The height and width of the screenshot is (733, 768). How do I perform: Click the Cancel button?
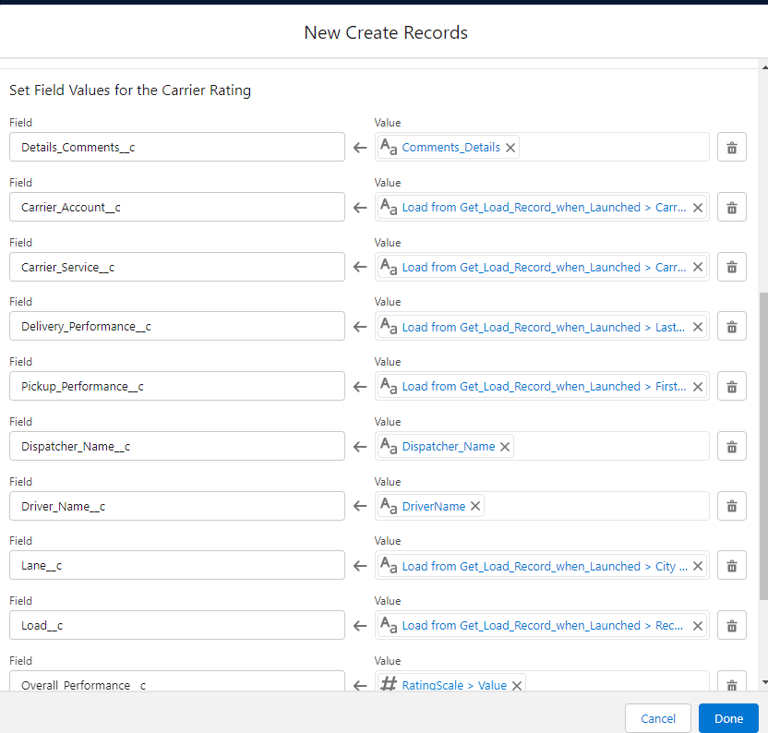pos(658,718)
